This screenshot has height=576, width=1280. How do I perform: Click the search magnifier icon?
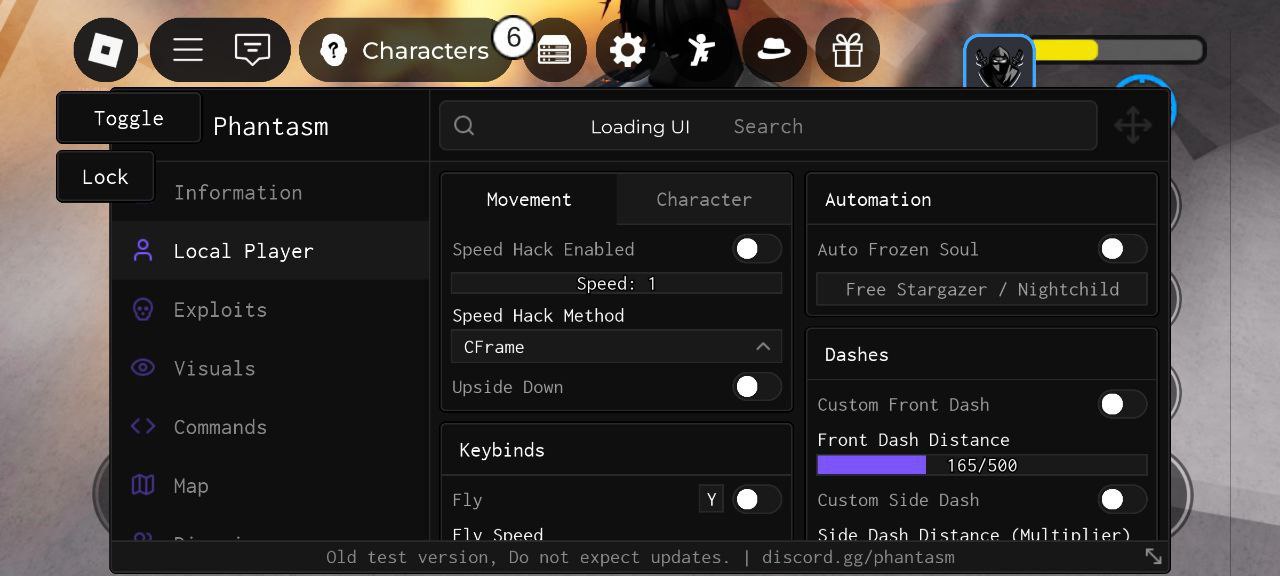(464, 126)
